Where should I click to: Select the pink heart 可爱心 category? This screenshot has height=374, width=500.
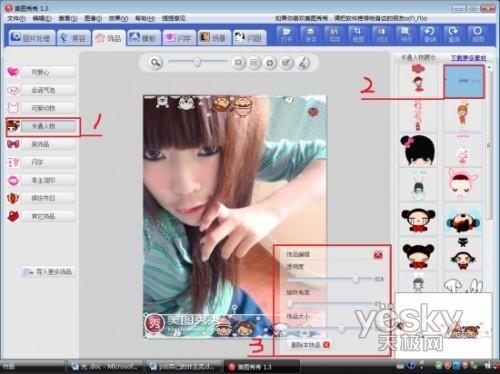[x=41, y=72]
